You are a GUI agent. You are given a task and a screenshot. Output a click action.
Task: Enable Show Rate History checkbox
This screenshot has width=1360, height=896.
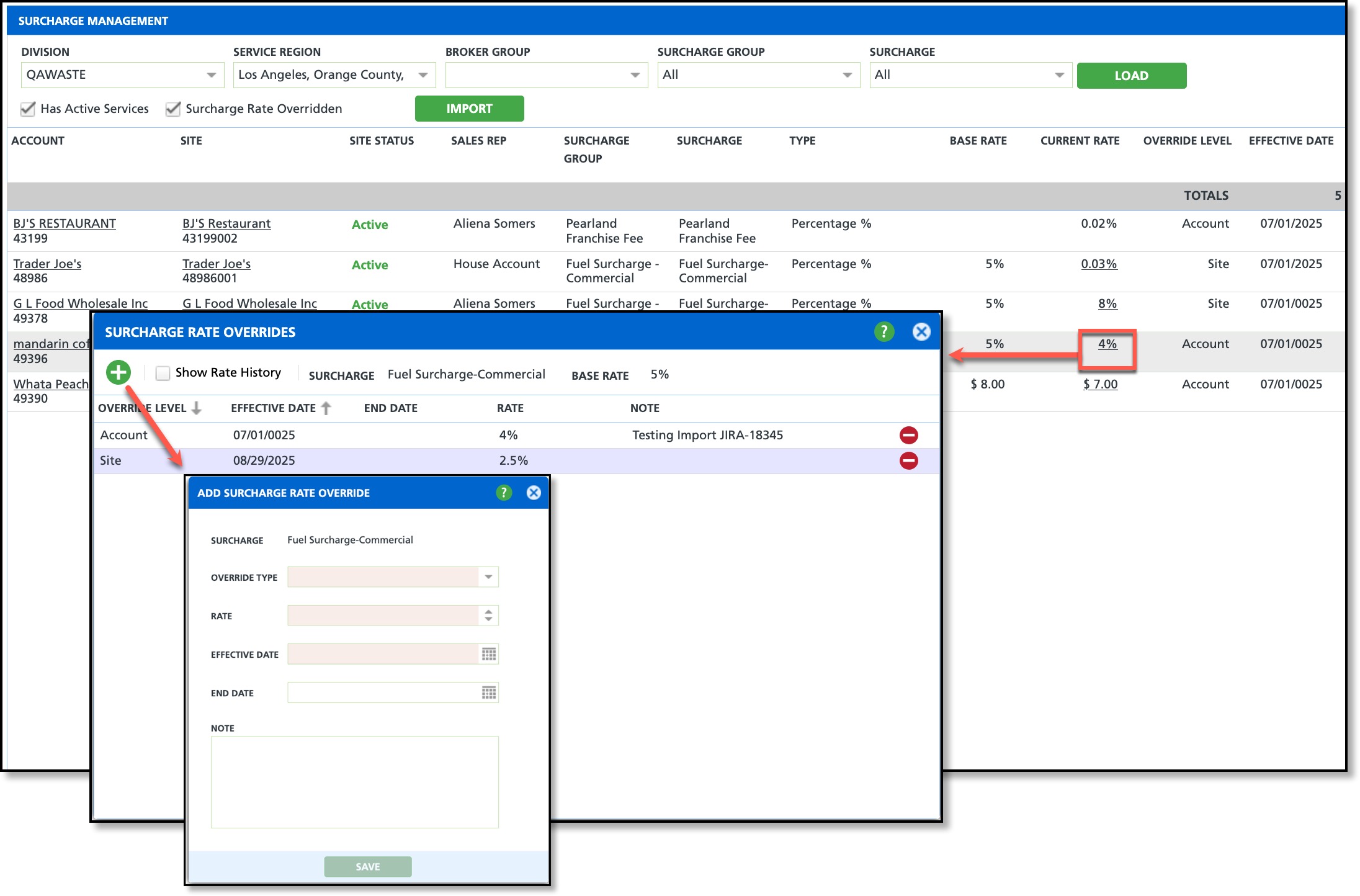[x=163, y=373]
